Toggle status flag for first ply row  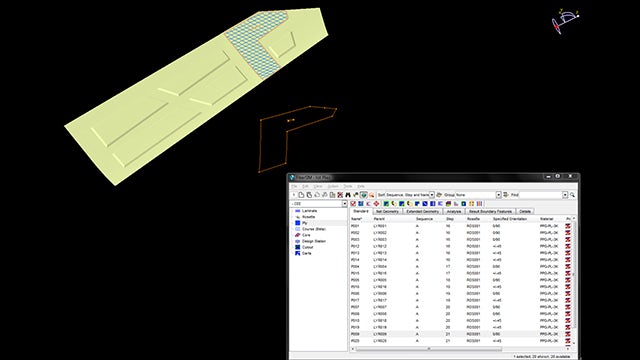568,226
